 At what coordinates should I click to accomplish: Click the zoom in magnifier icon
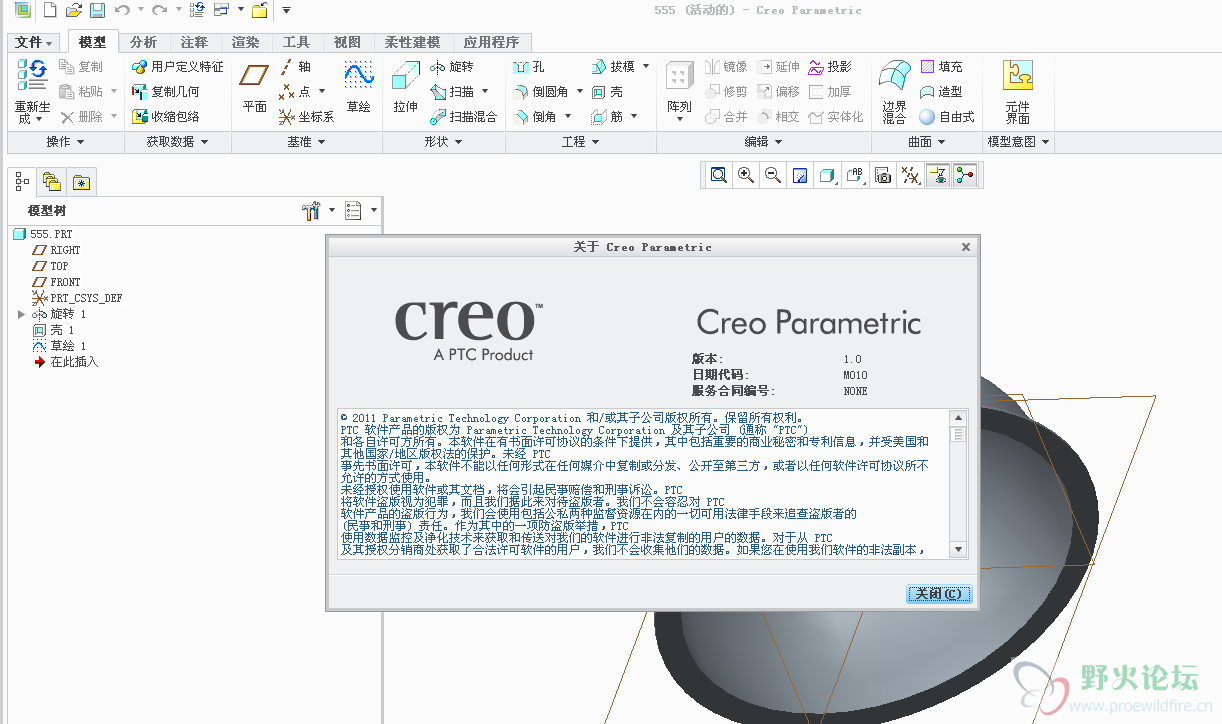(x=746, y=175)
